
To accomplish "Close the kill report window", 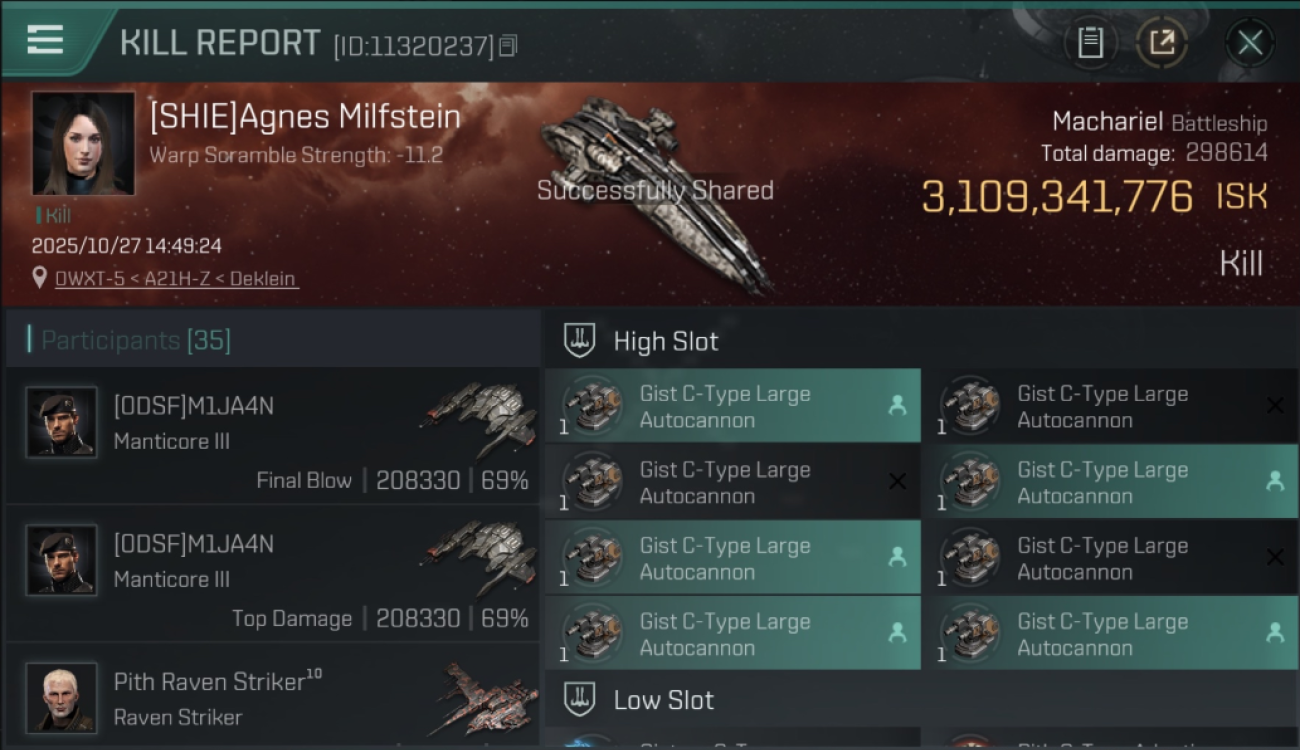I will click(x=1249, y=43).
